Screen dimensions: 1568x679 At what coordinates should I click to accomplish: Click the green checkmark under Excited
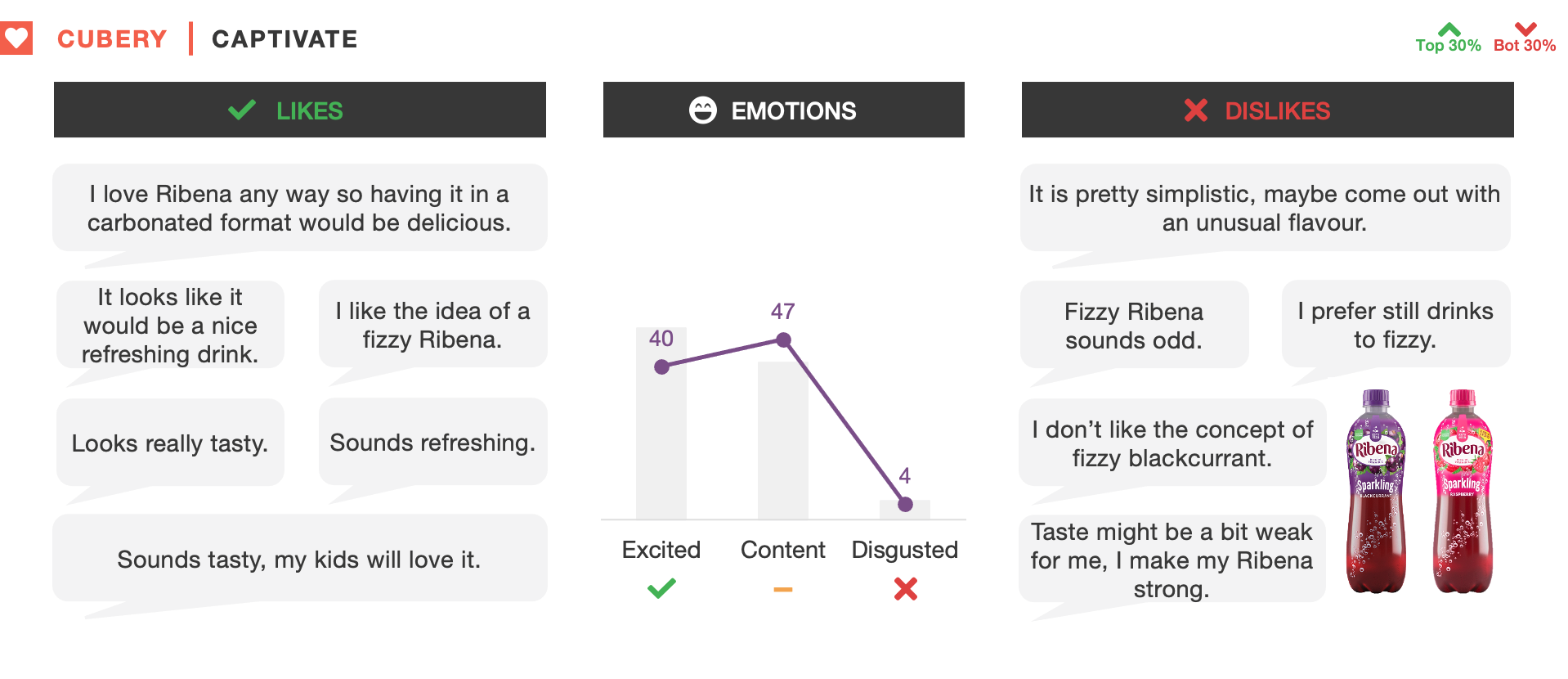point(661,588)
